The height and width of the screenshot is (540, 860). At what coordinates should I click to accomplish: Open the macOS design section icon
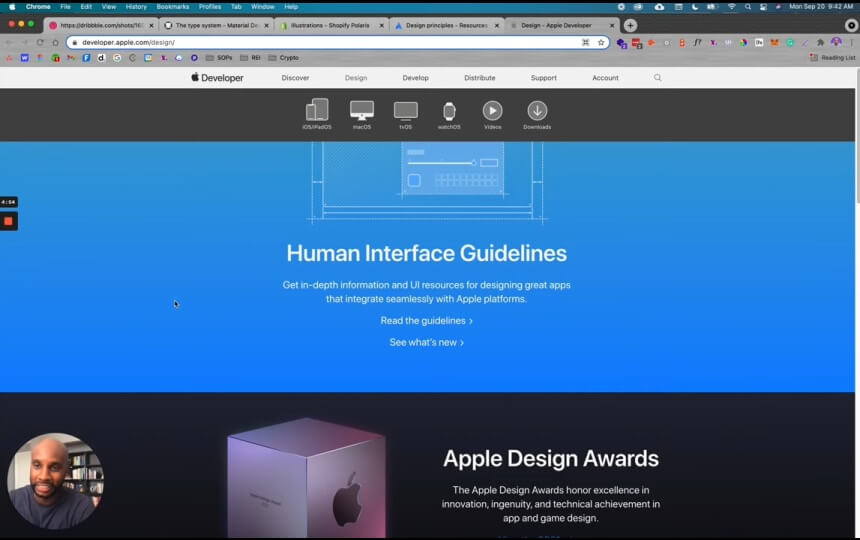(362, 110)
